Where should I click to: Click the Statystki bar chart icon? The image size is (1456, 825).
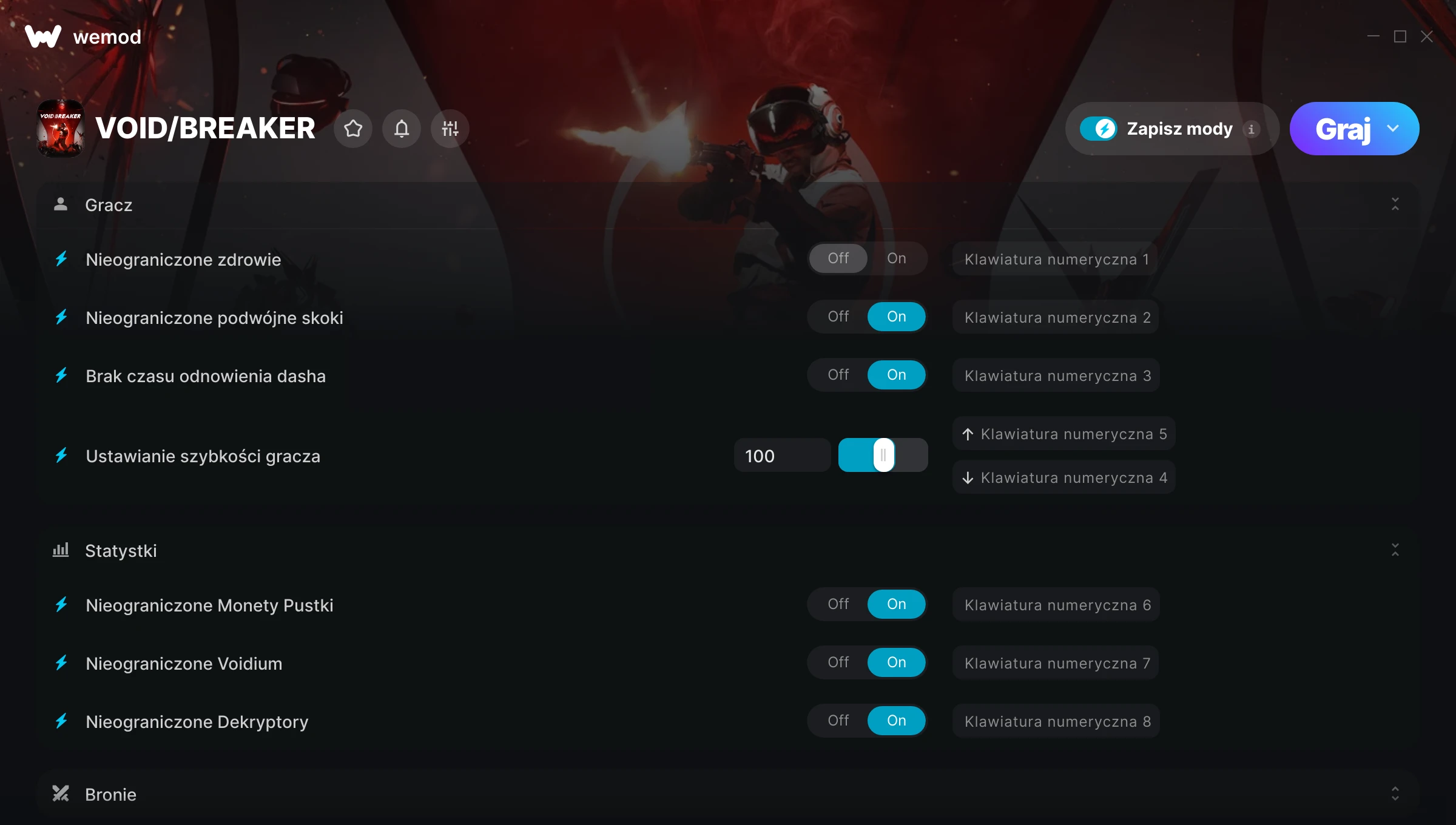61,550
